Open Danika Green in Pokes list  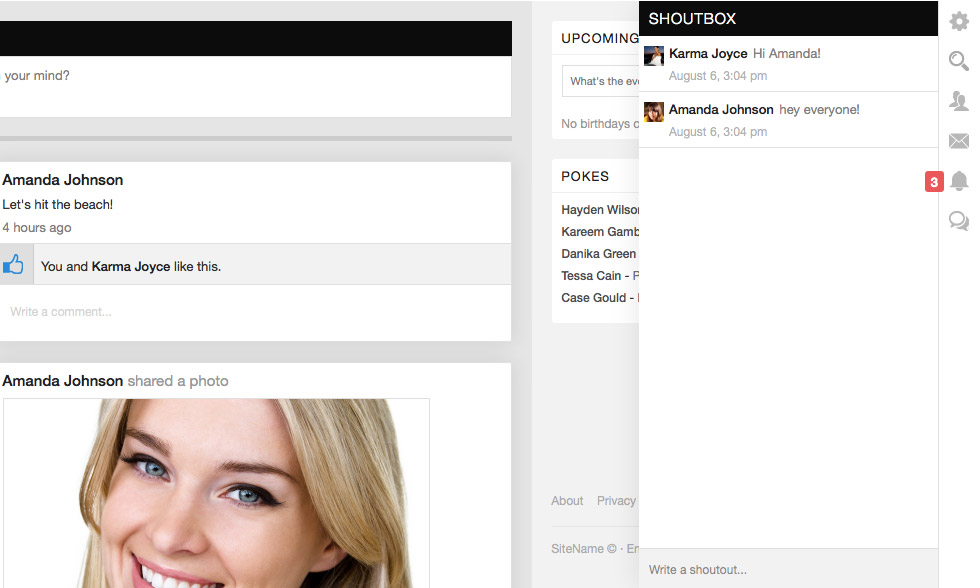click(x=598, y=254)
